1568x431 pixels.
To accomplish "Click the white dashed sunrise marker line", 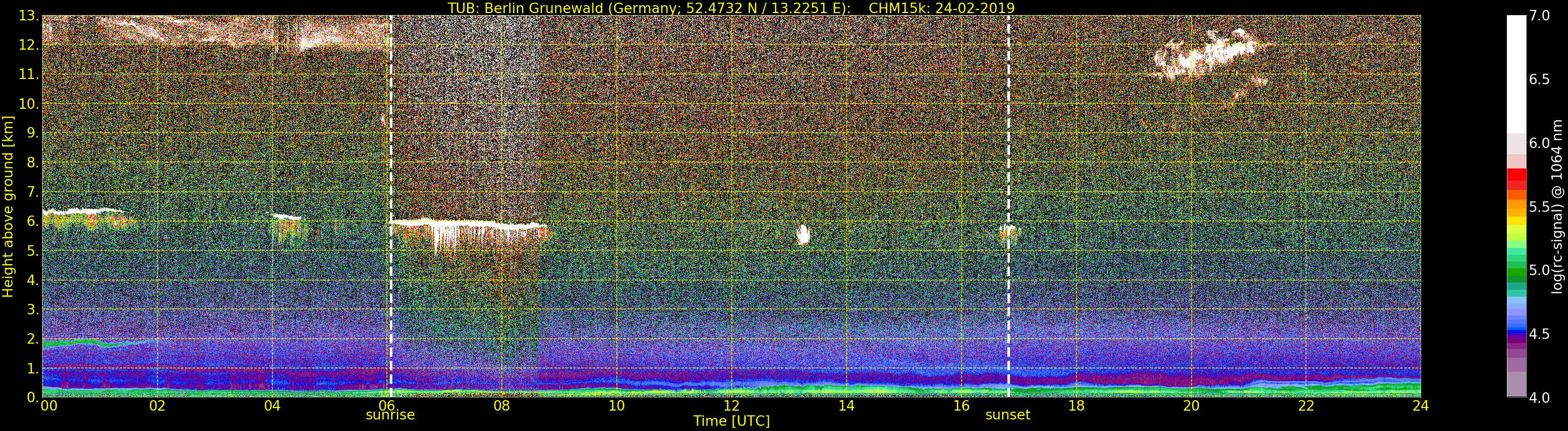I will [x=390, y=206].
